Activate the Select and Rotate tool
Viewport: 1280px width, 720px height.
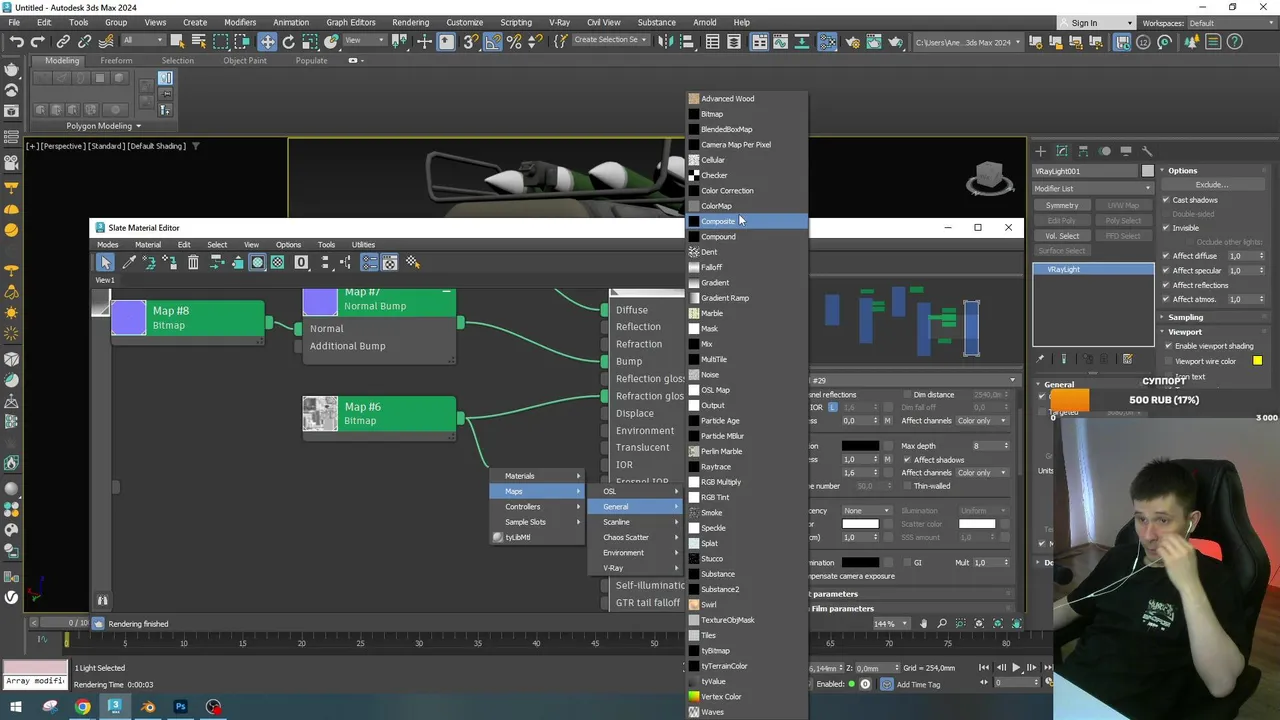289,41
